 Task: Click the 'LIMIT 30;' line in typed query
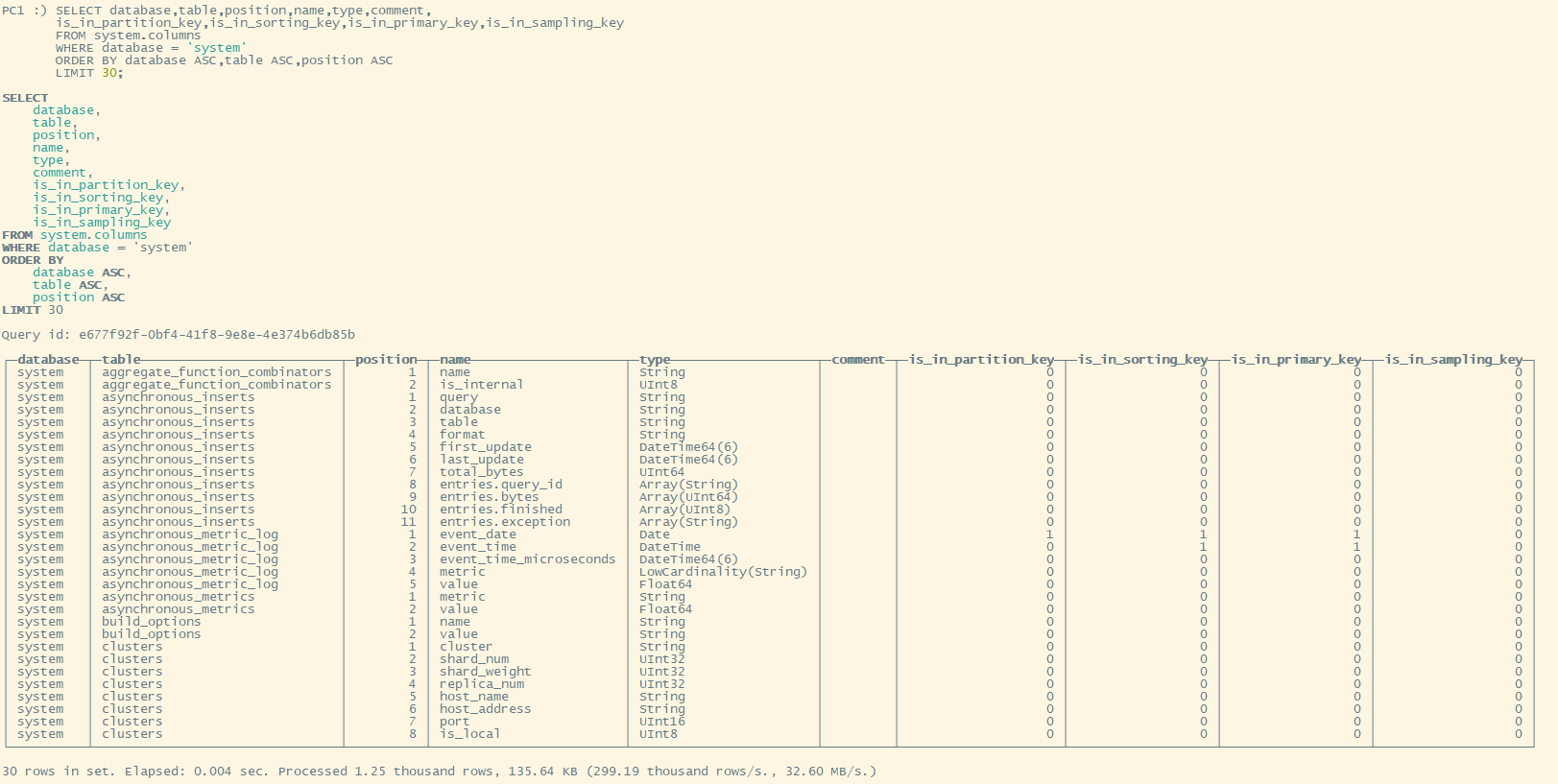pos(90,73)
